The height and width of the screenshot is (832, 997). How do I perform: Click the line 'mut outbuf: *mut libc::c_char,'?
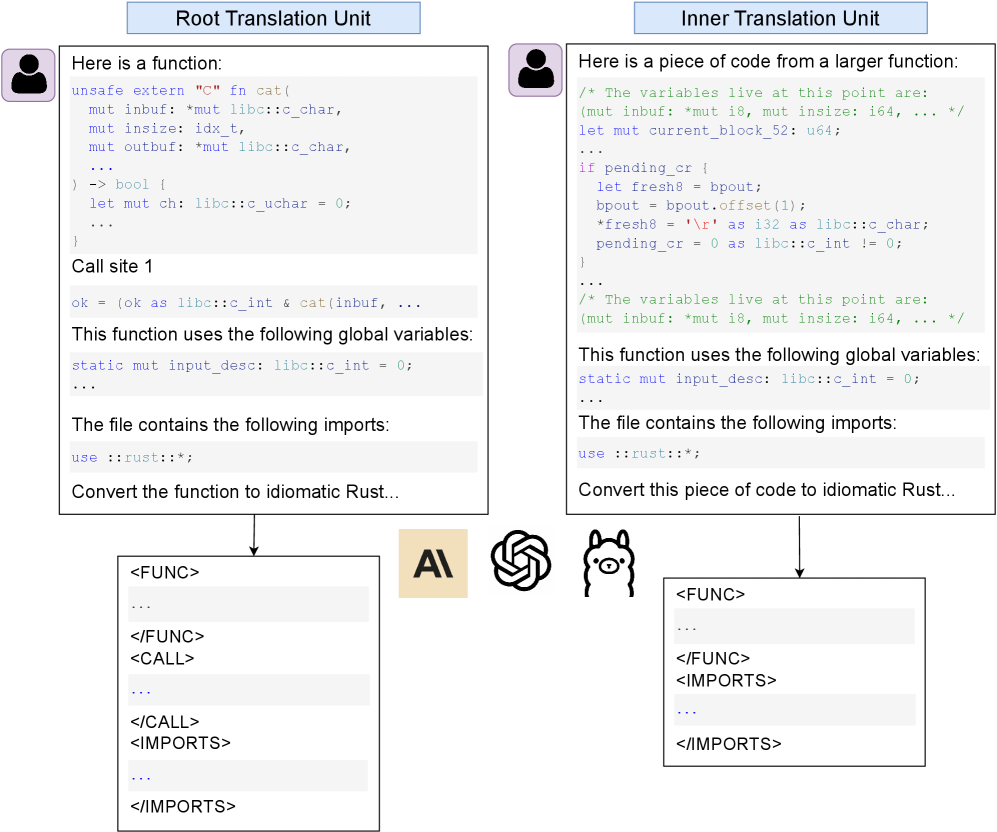coord(219,147)
